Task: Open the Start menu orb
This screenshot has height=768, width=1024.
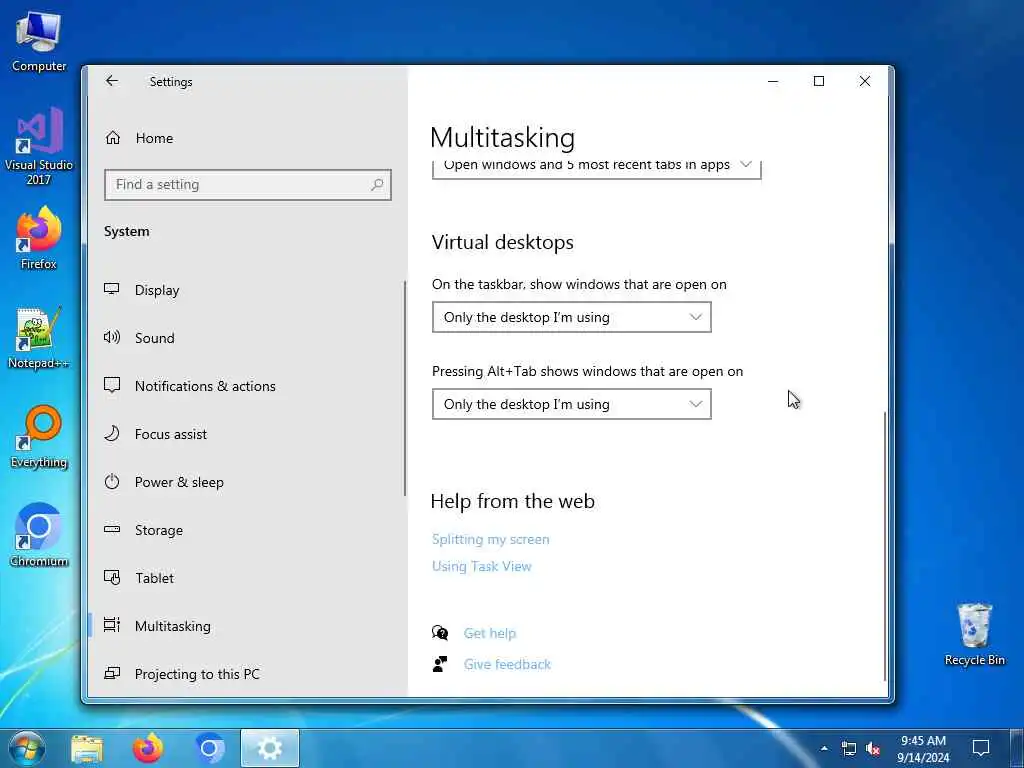Action: (27, 748)
